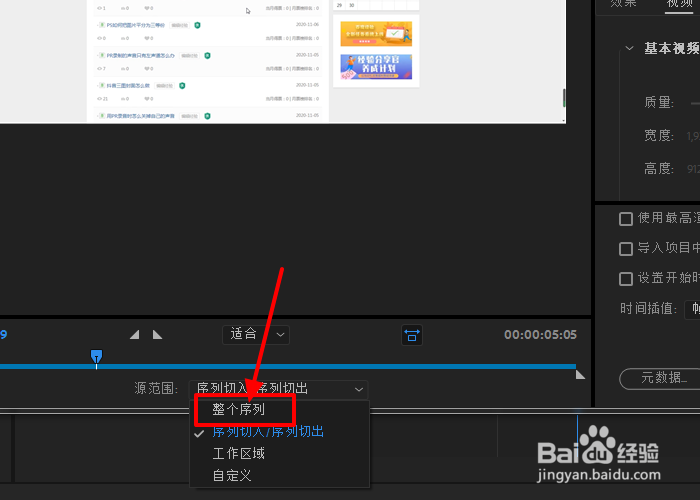Check the 设置开始时间码 checkbox
This screenshot has width=700, height=500.
tap(626, 279)
